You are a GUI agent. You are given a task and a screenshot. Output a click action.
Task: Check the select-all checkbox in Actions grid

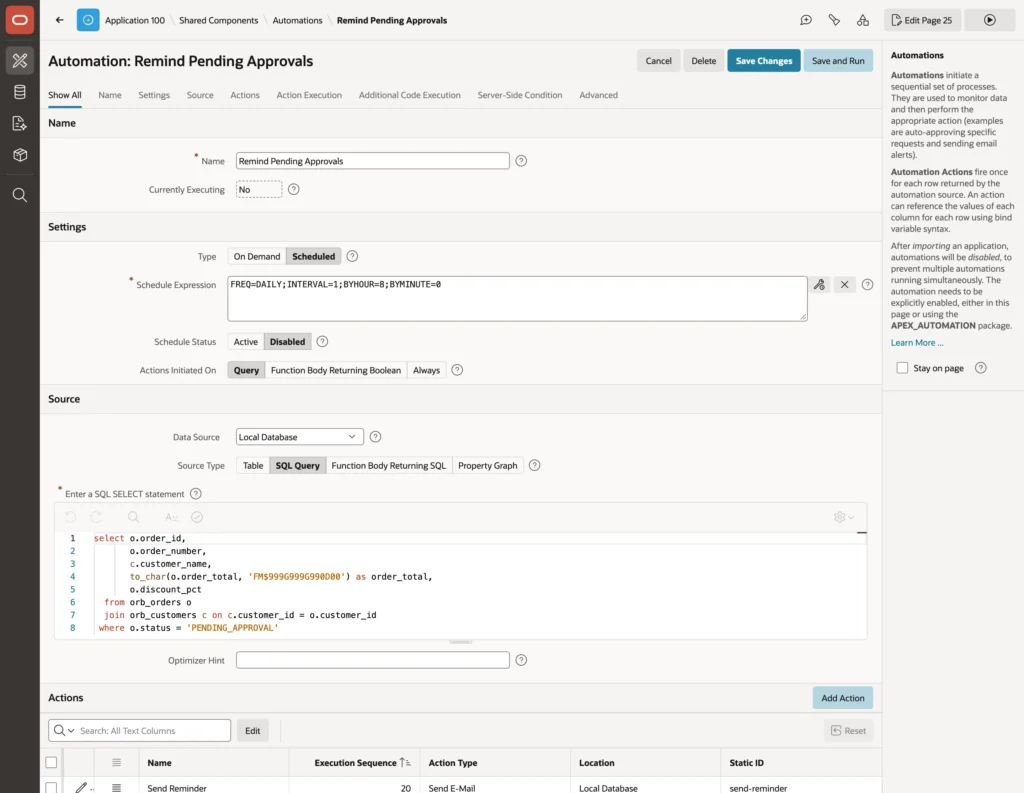tap(51, 762)
